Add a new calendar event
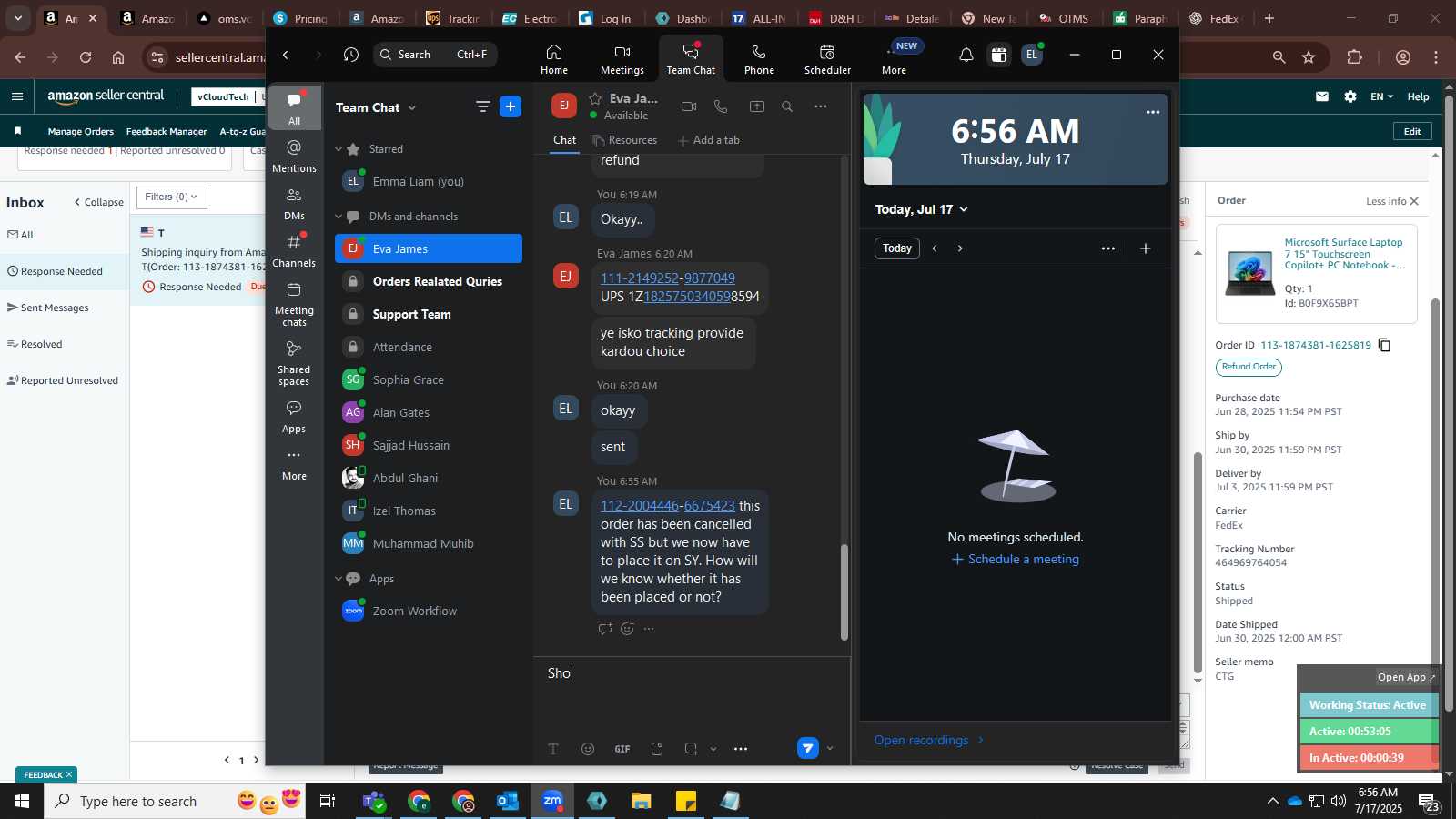 coord(1146,248)
